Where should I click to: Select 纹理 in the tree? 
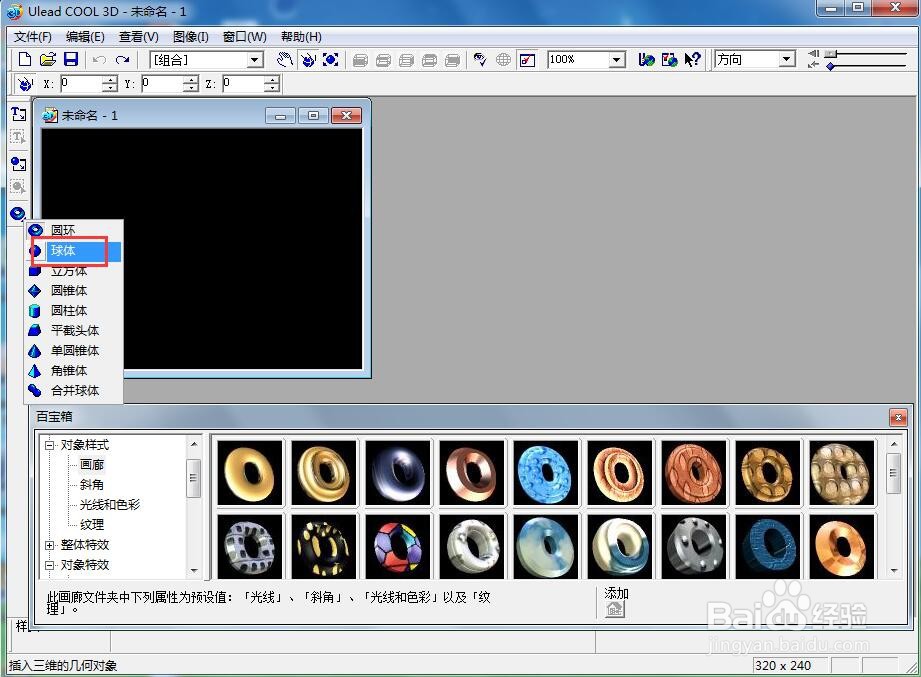92,525
